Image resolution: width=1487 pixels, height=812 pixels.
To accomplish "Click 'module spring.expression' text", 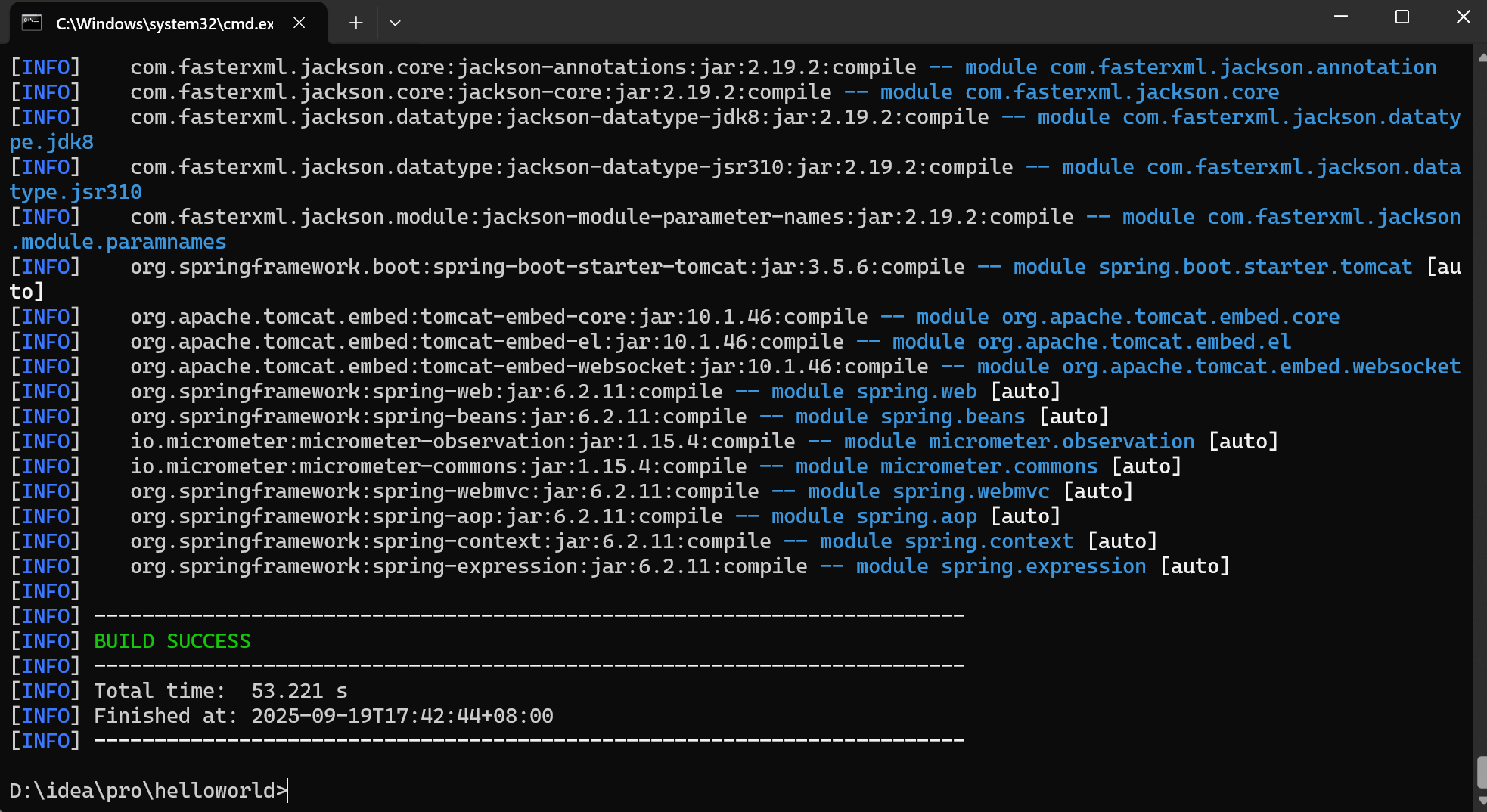I will (1001, 566).
